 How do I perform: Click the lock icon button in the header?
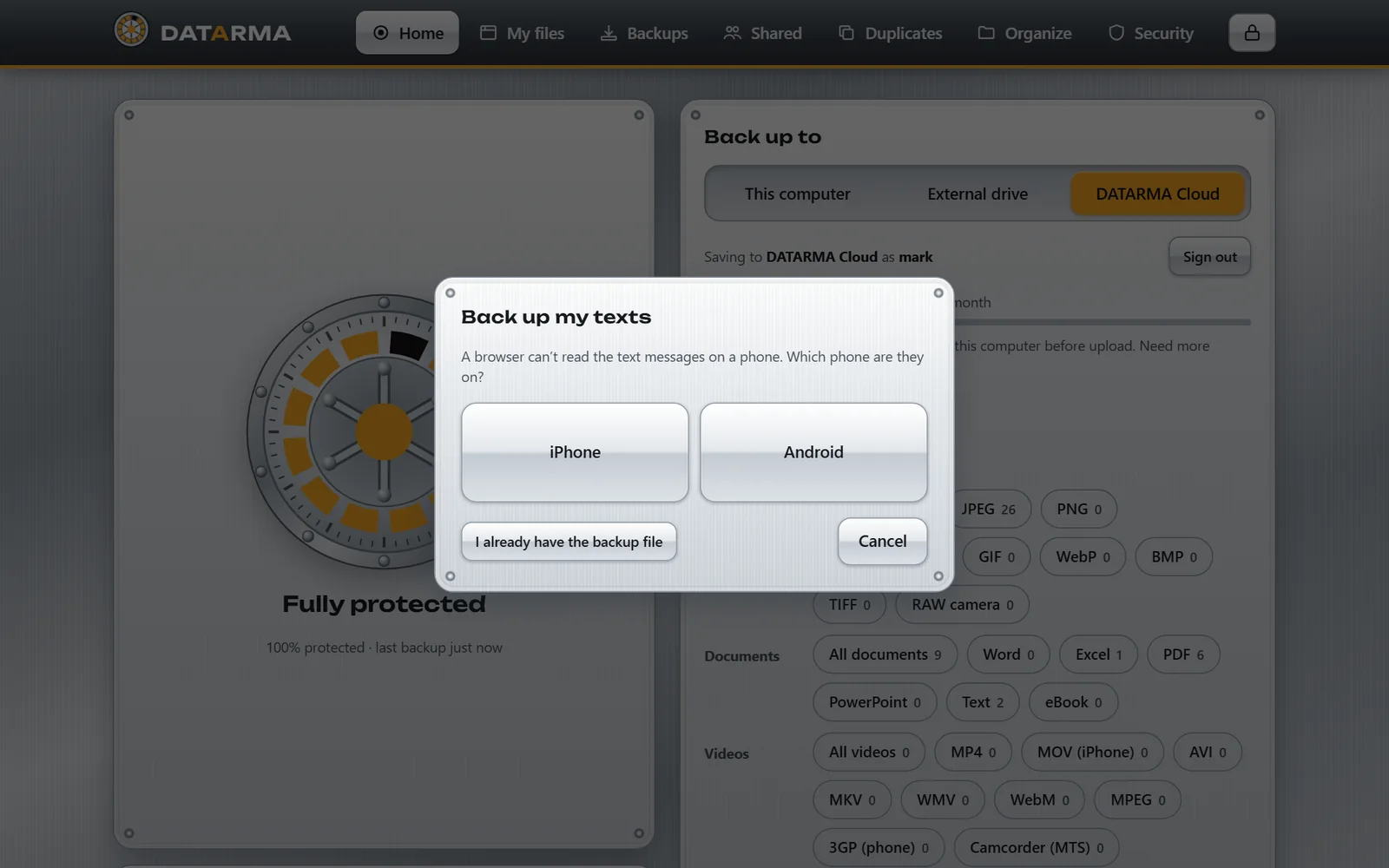pos(1251,33)
